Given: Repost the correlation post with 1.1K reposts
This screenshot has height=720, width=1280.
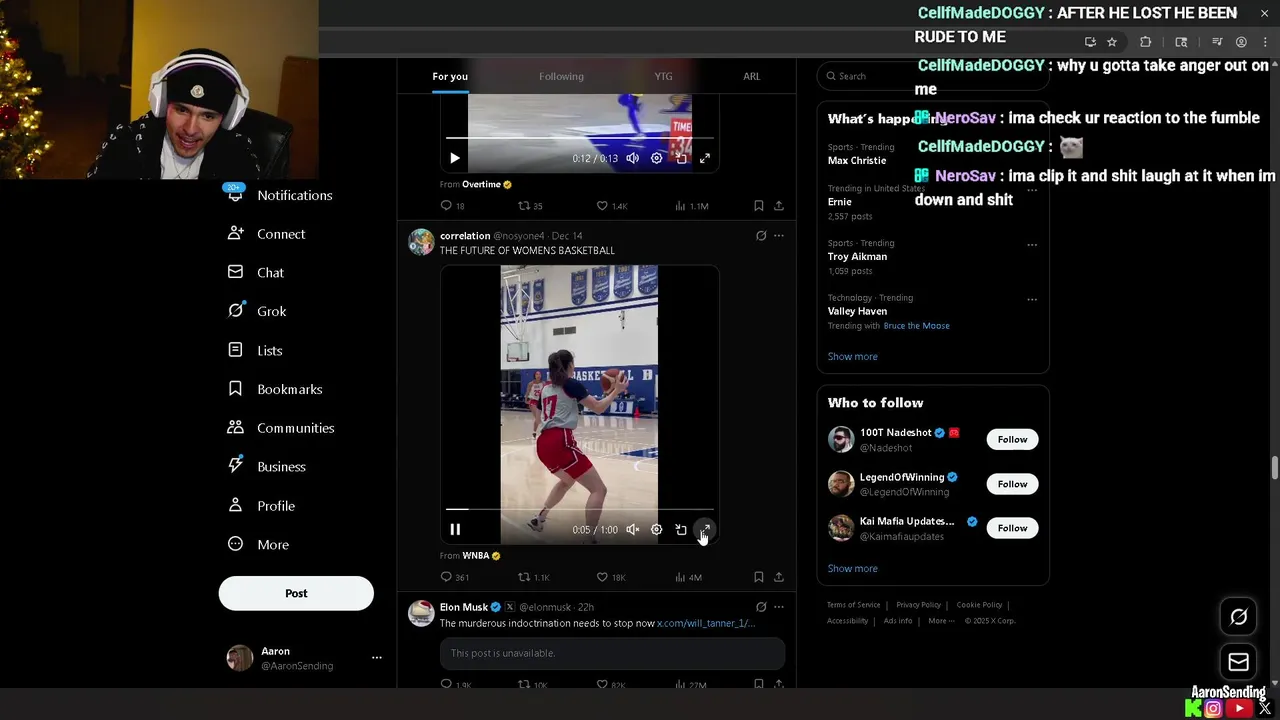Looking at the screenshot, I should tap(534, 577).
